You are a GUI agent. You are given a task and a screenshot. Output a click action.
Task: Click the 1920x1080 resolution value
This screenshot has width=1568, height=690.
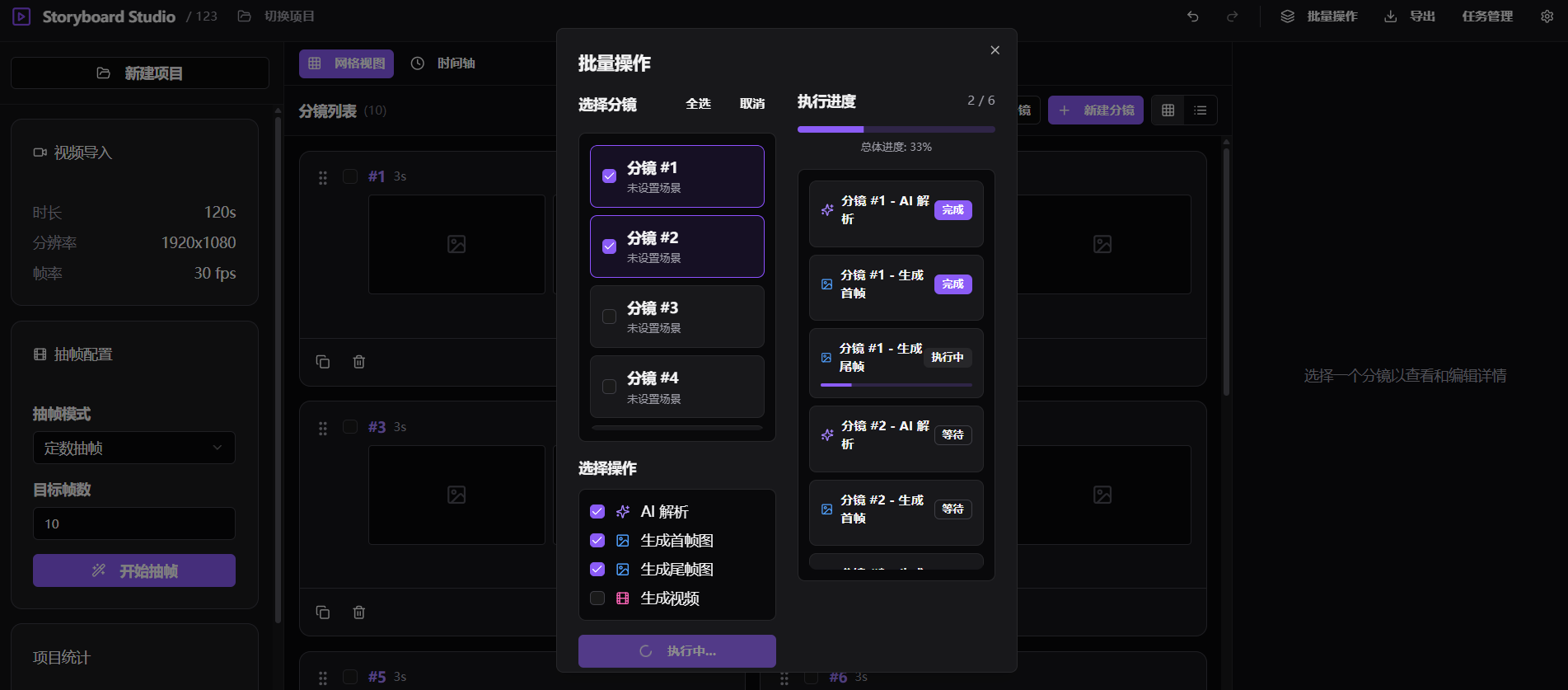(199, 243)
